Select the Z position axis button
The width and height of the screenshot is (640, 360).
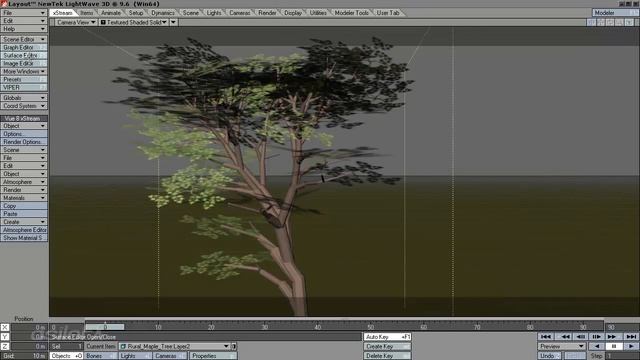pos(4,346)
